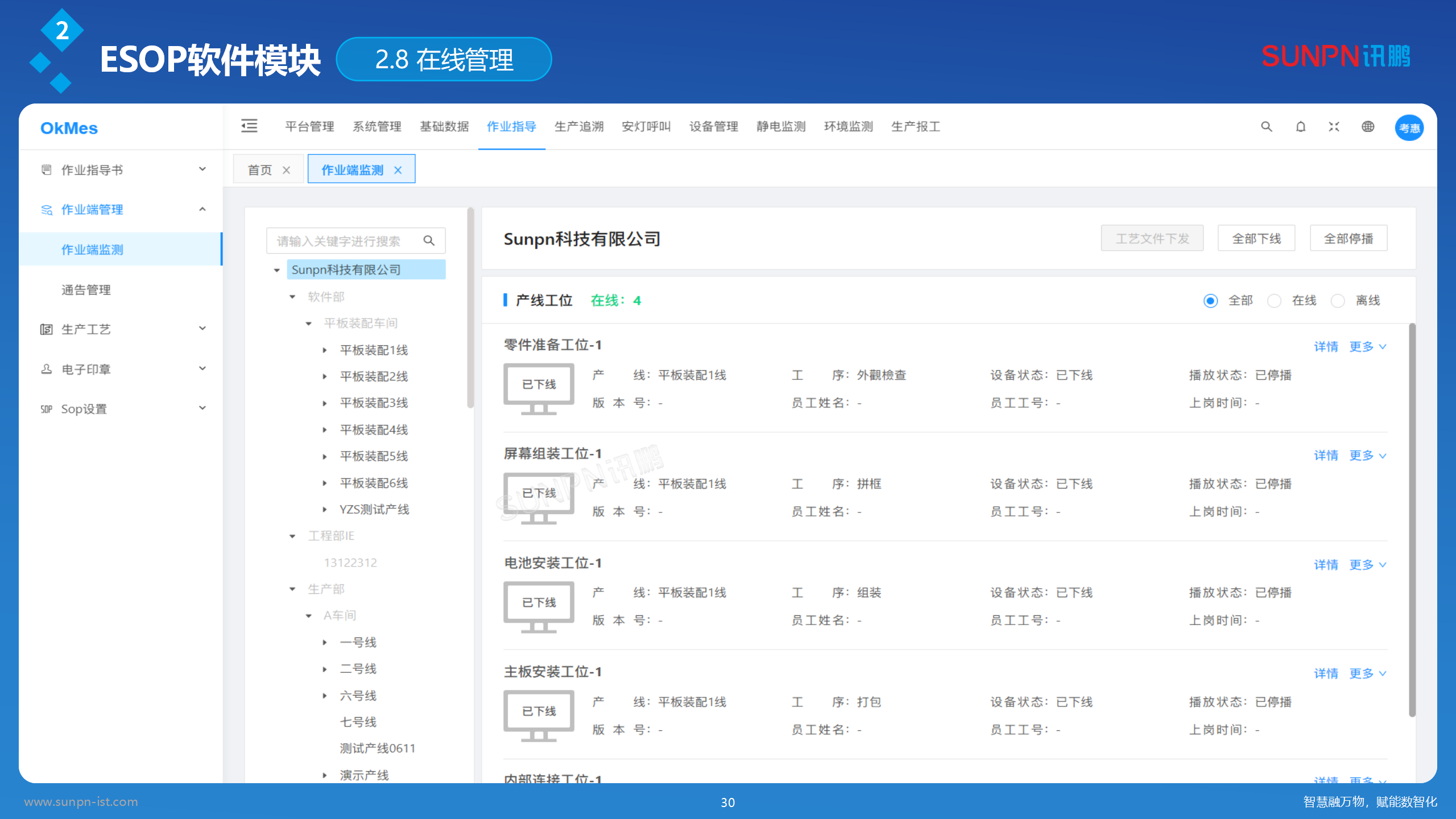
Task: Open the global search icon
Action: [1265, 127]
